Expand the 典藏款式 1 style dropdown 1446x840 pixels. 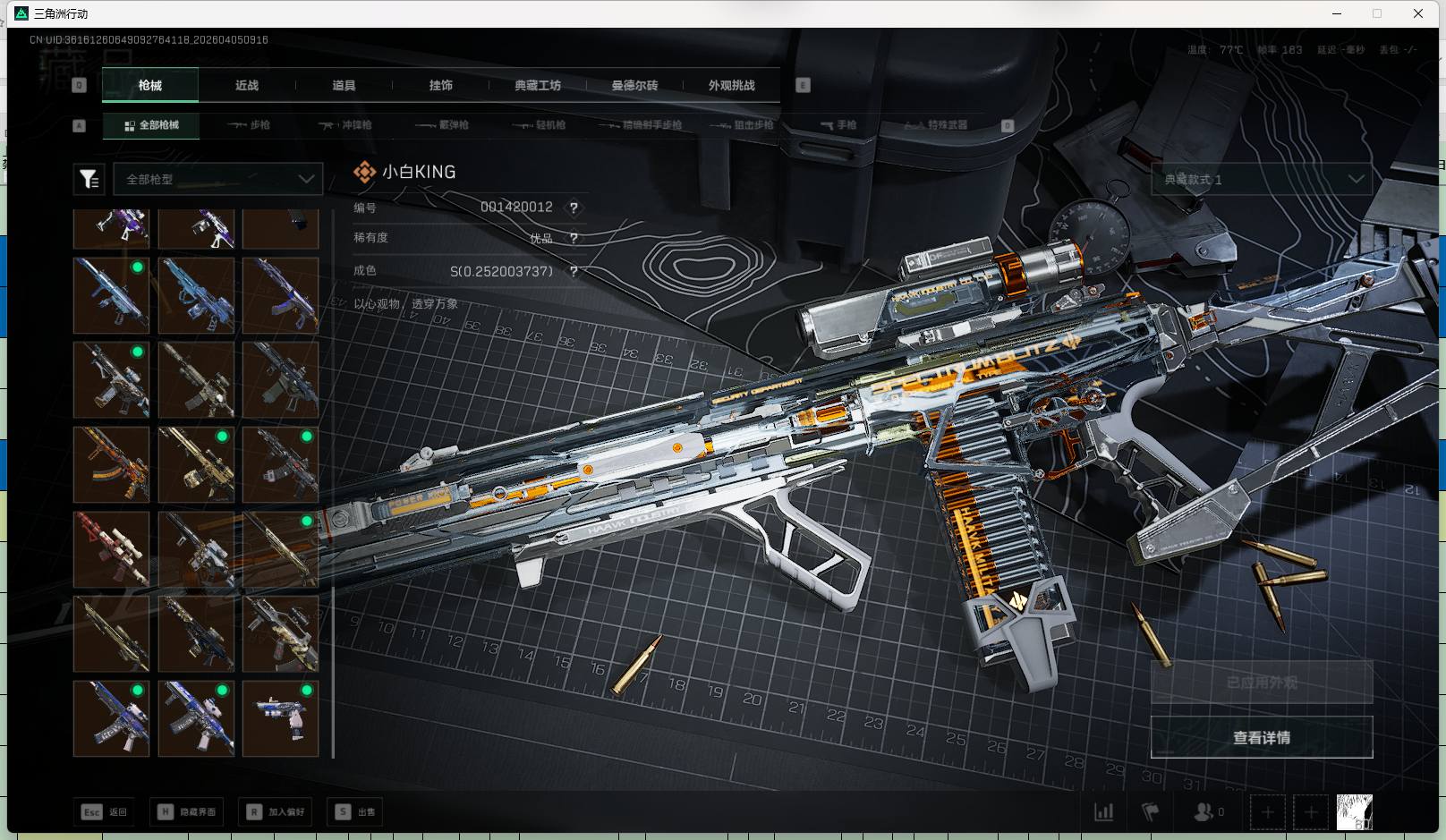(x=1262, y=179)
